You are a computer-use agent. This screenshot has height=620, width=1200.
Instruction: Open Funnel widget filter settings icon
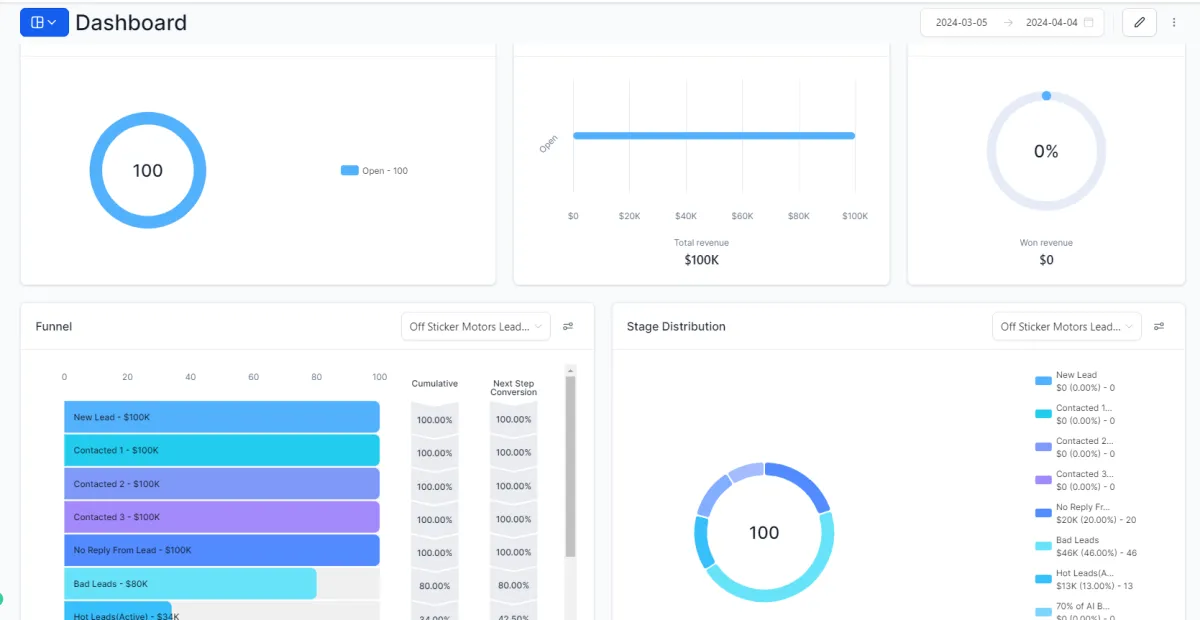(x=568, y=326)
